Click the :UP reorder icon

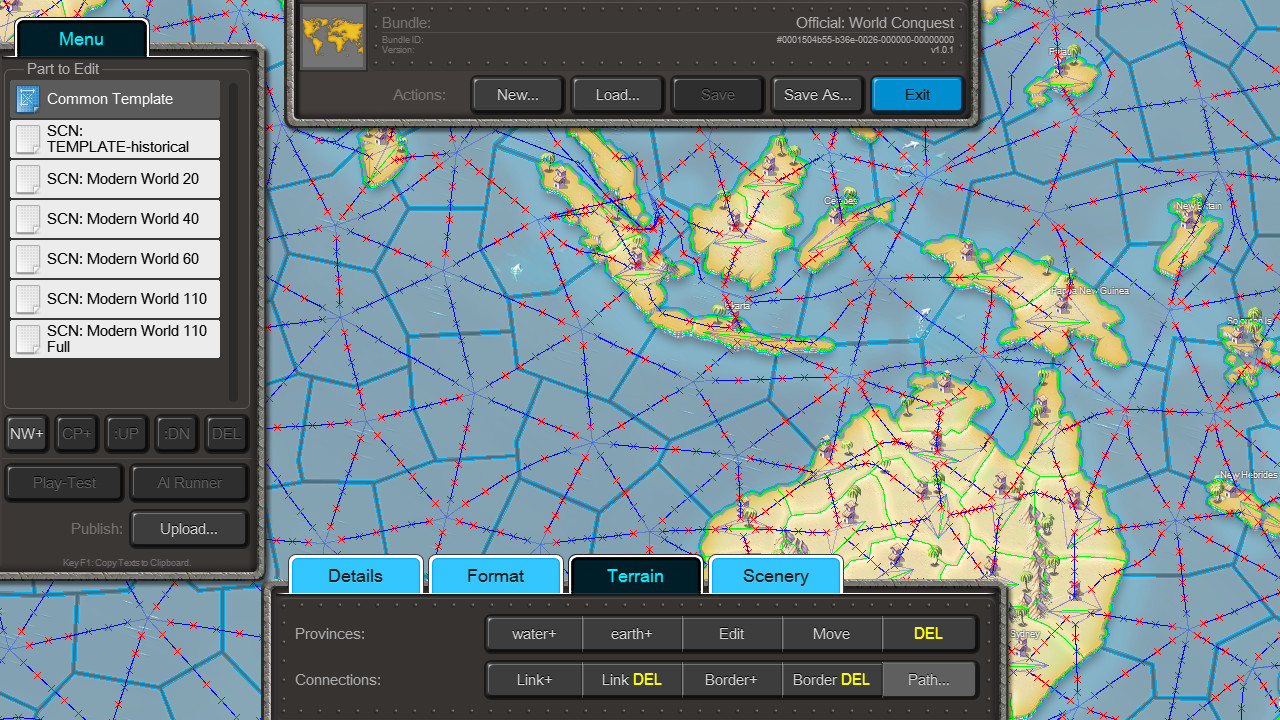tap(126, 433)
